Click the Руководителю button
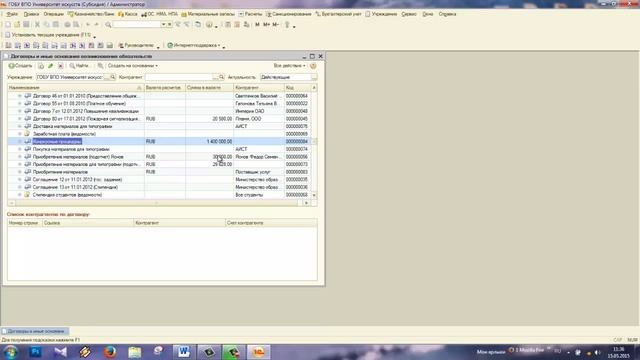The width and height of the screenshot is (640, 360). click(x=136, y=45)
